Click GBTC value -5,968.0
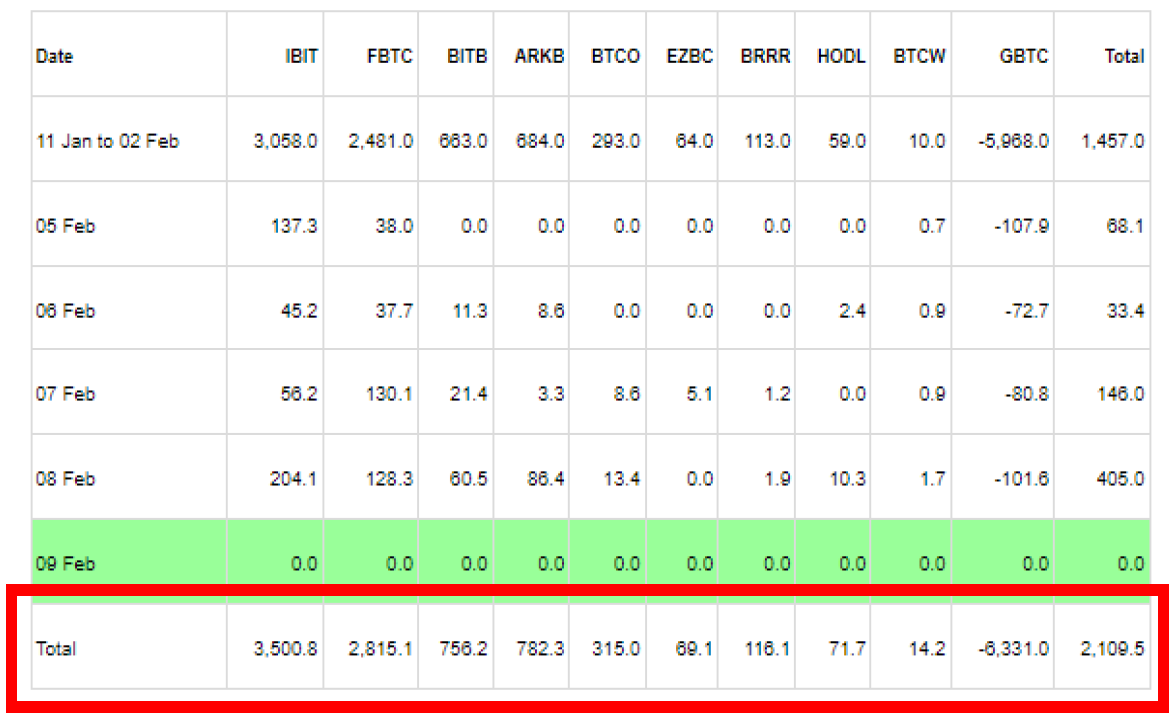This screenshot has height=718, width=1173. (x=1014, y=141)
